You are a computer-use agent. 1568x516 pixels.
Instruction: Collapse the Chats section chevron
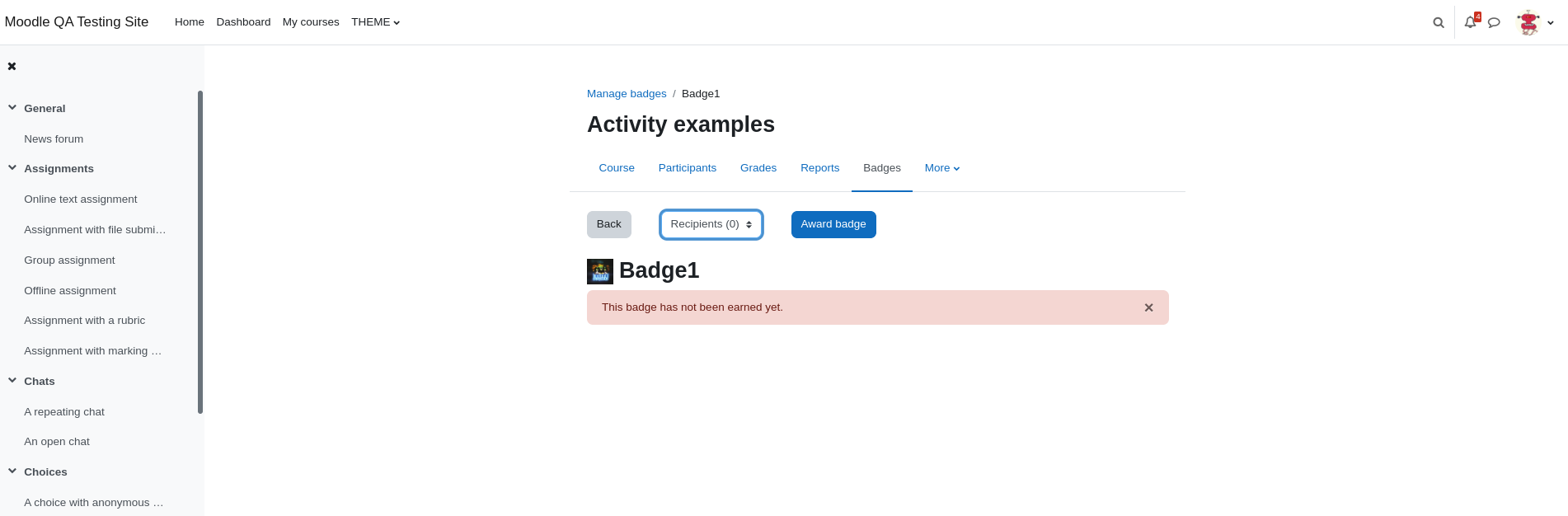click(12, 381)
